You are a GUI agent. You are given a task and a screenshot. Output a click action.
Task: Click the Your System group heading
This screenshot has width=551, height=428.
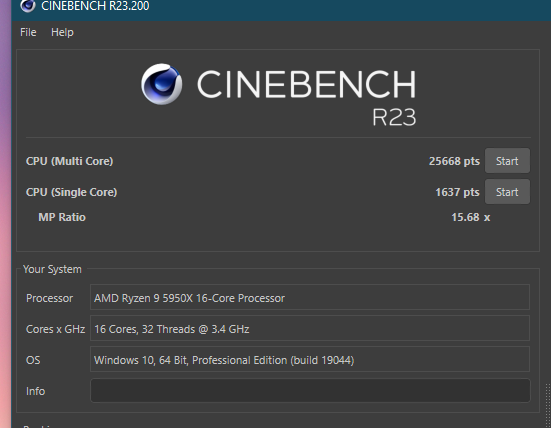pos(52,269)
